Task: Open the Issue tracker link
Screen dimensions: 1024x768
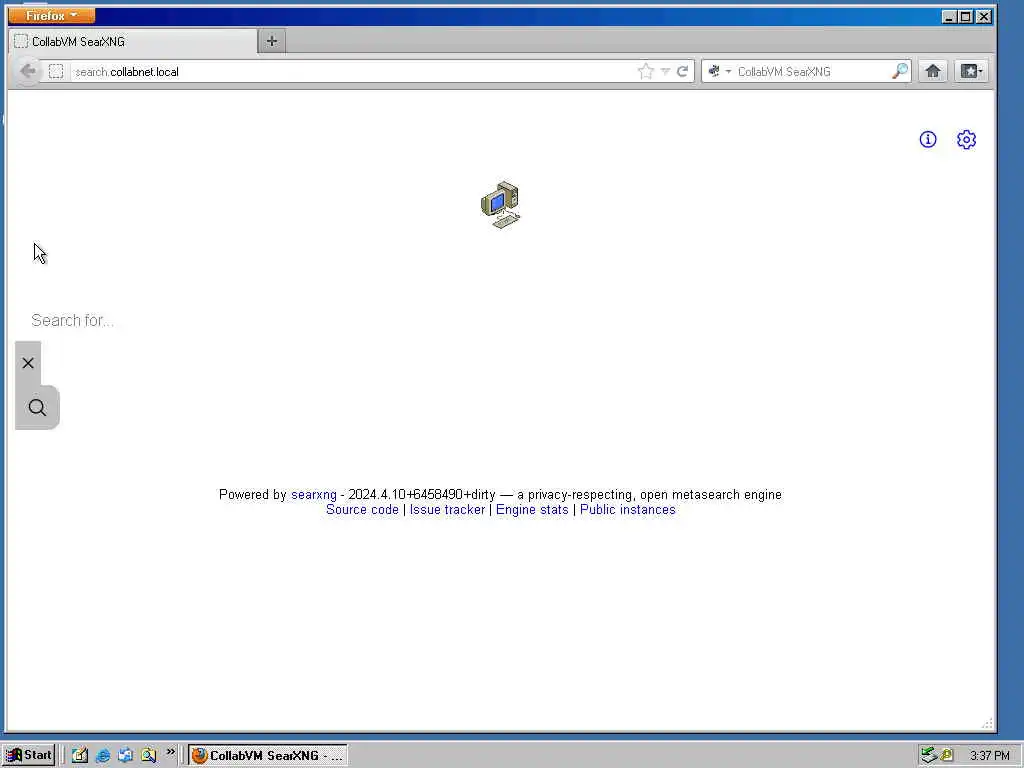Action: pos(447,509)
